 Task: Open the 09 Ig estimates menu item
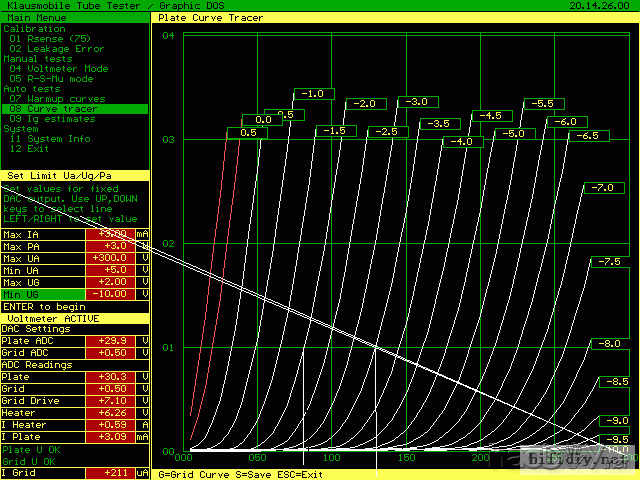coord(59,118)
